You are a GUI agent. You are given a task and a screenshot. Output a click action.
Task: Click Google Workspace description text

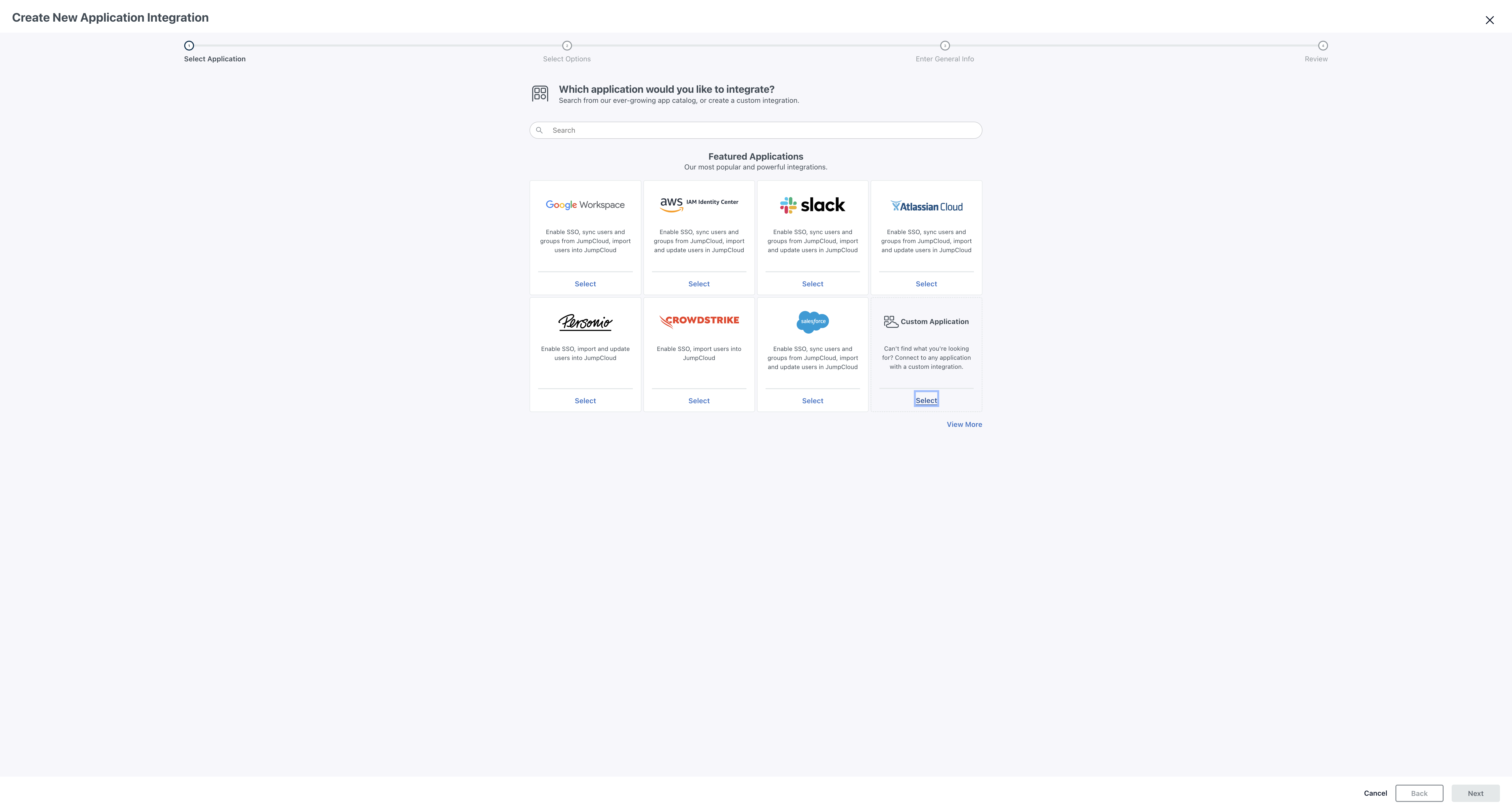click(585, 241)
